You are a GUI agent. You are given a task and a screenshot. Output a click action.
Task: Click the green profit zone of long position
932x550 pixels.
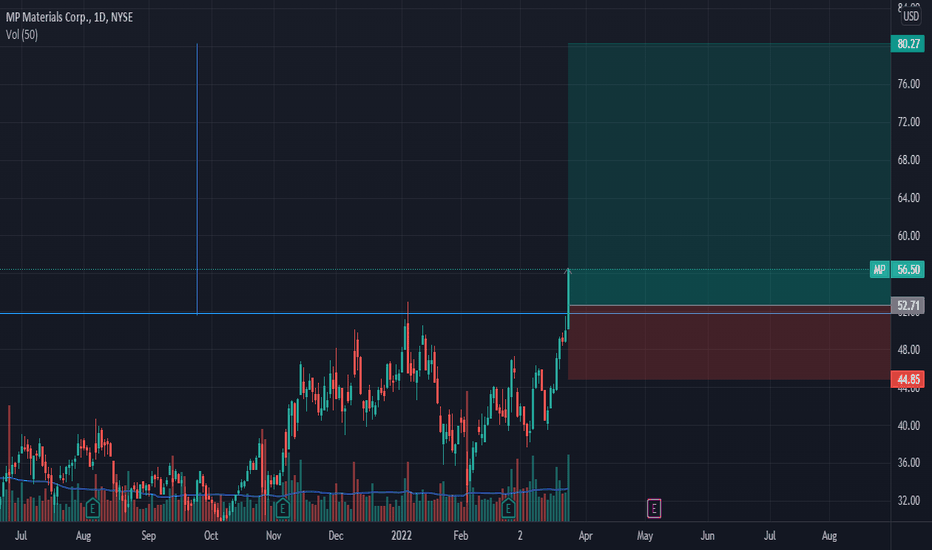(x=729, y=174)
